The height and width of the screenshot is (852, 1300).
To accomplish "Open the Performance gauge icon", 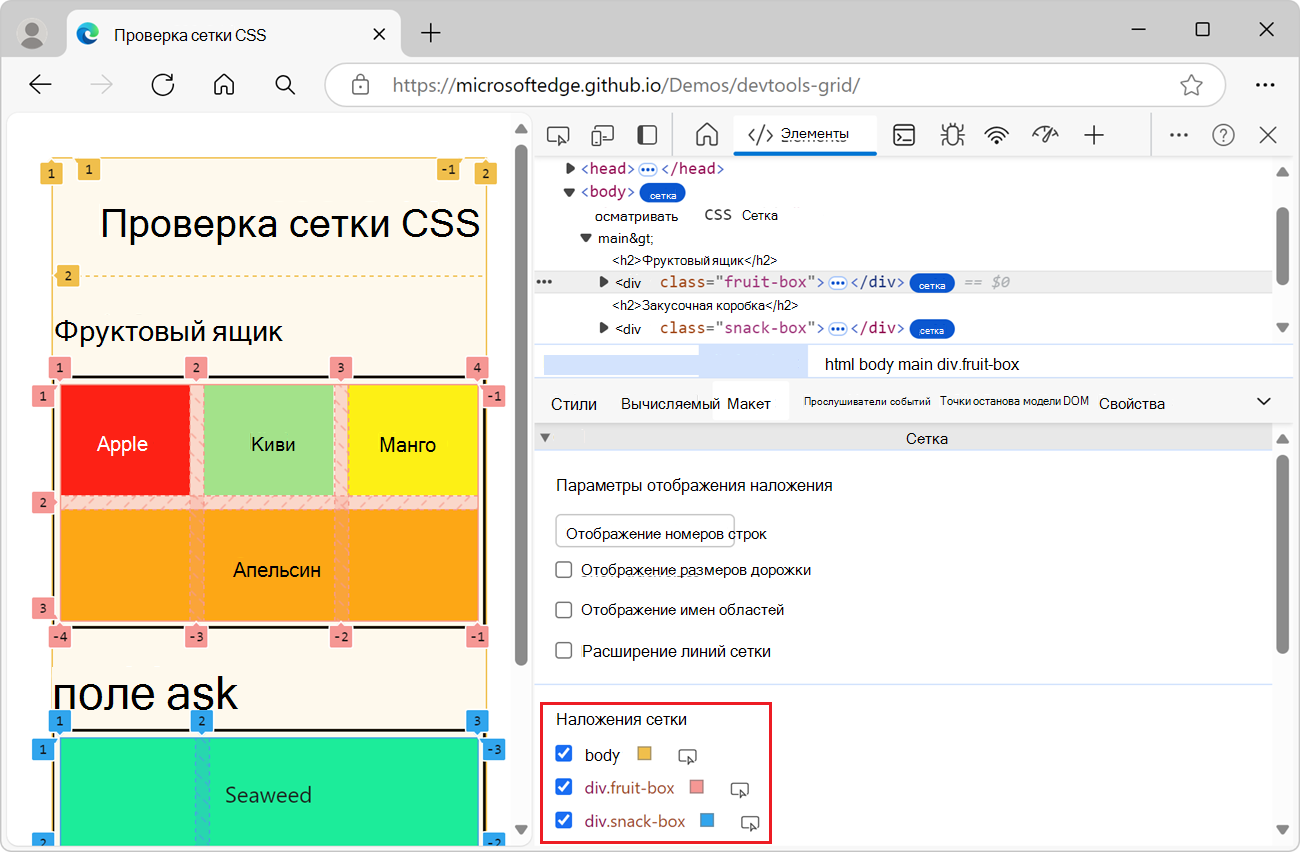I will click(x=1044, y=134).
